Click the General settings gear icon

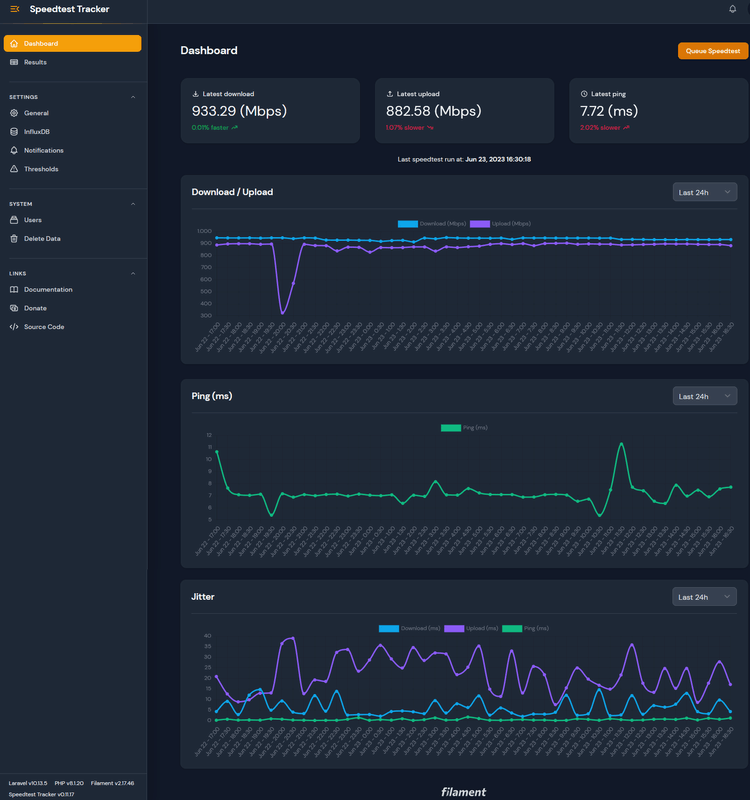[x=14, y=113]
